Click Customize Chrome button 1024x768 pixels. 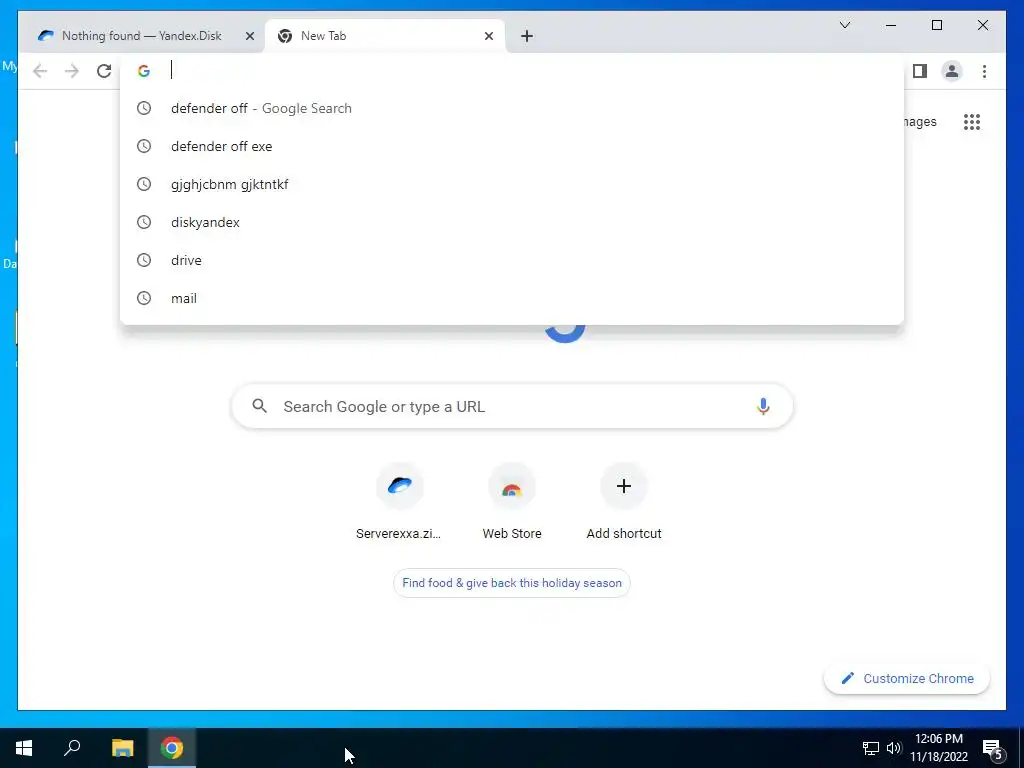pos(907,679)
